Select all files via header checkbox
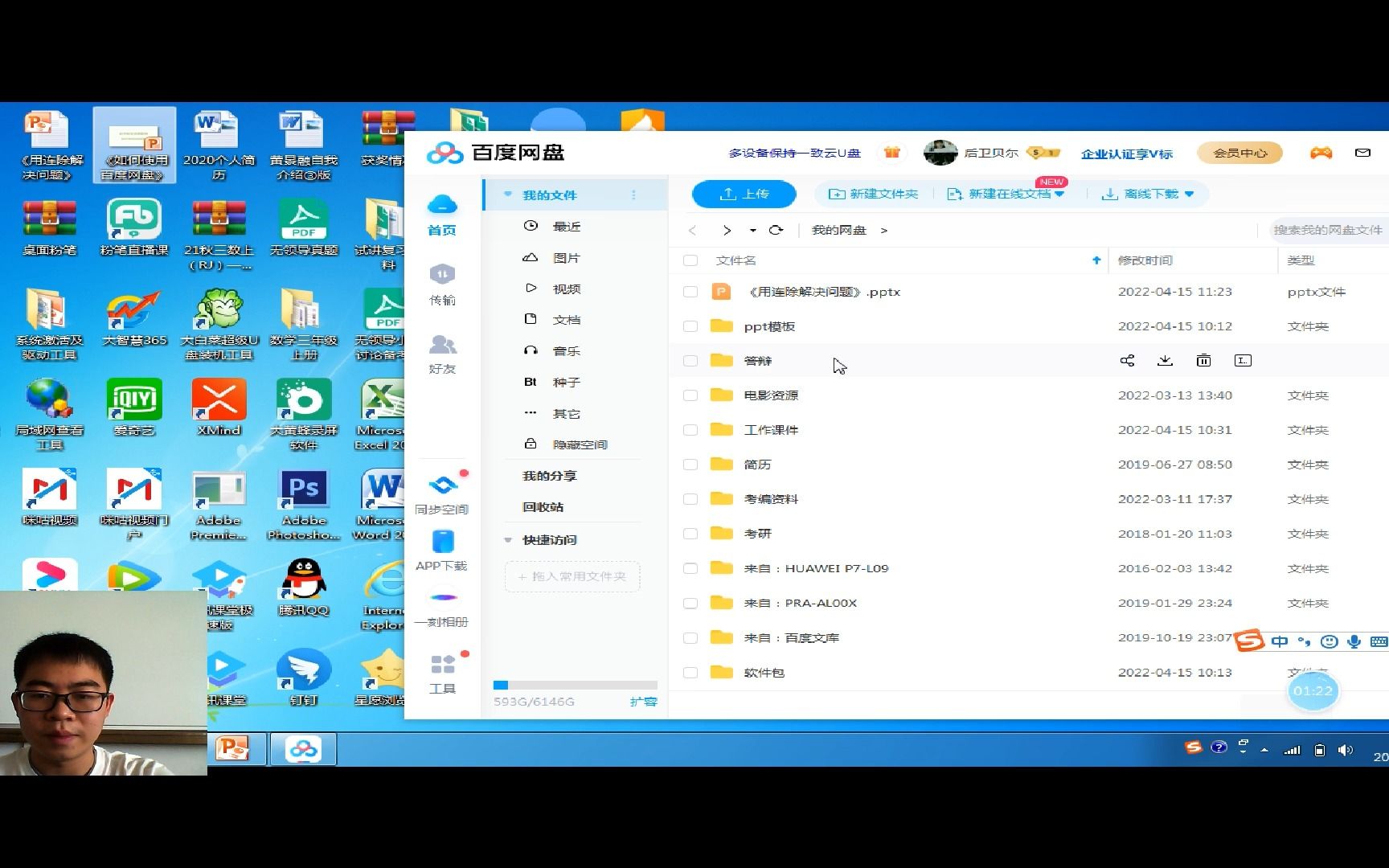The width and height of the screenshot is (1389, 868). click(x=690, y=260)
